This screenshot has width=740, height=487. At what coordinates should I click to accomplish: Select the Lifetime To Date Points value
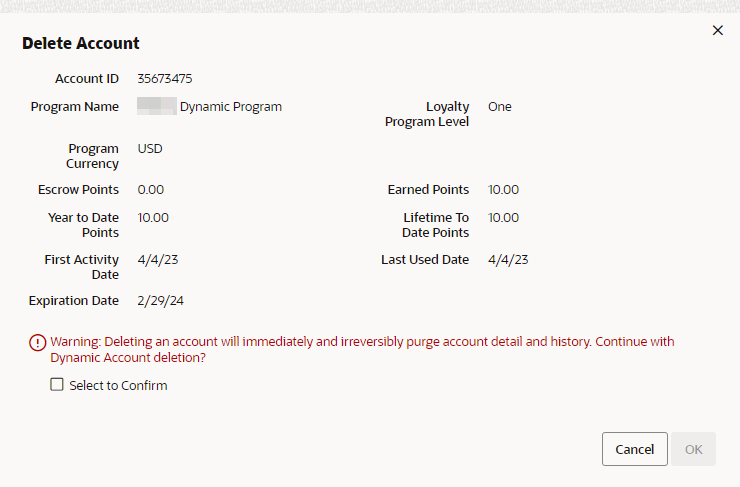point(503,218)
